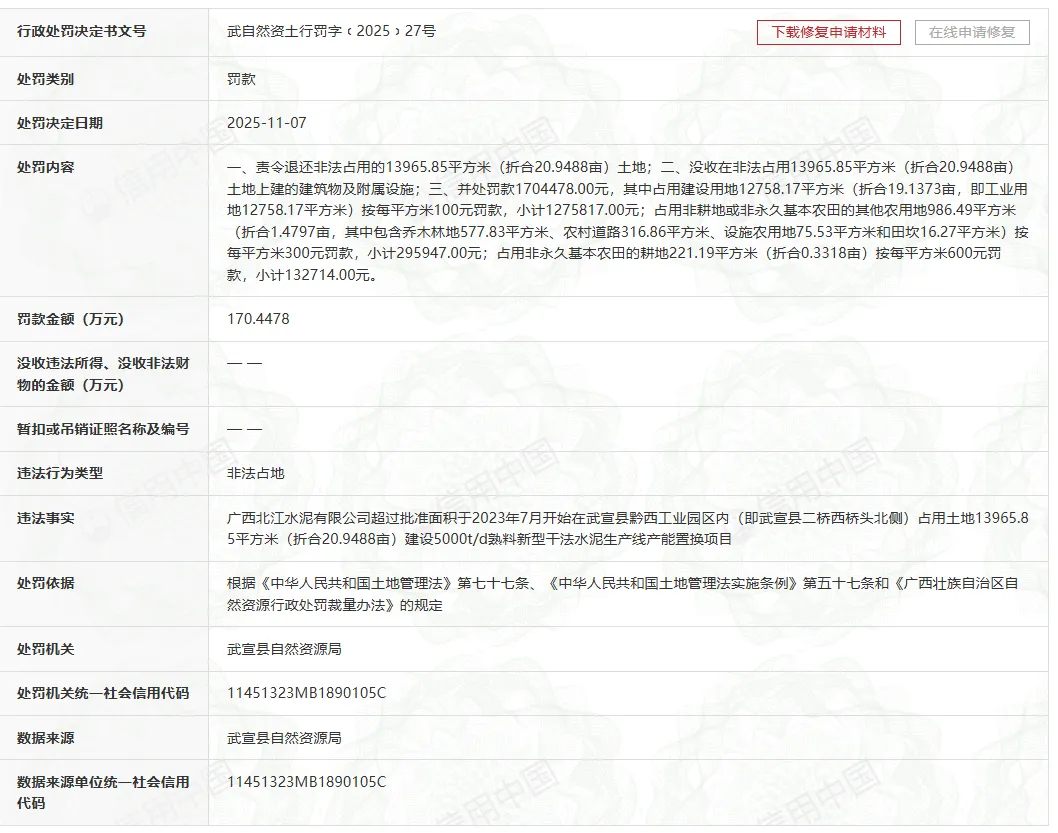The height and width of the screenshot is (833, 1058).
Task: Click the 行政处罚决定书文号 label
Action: [x=82, y=31]
